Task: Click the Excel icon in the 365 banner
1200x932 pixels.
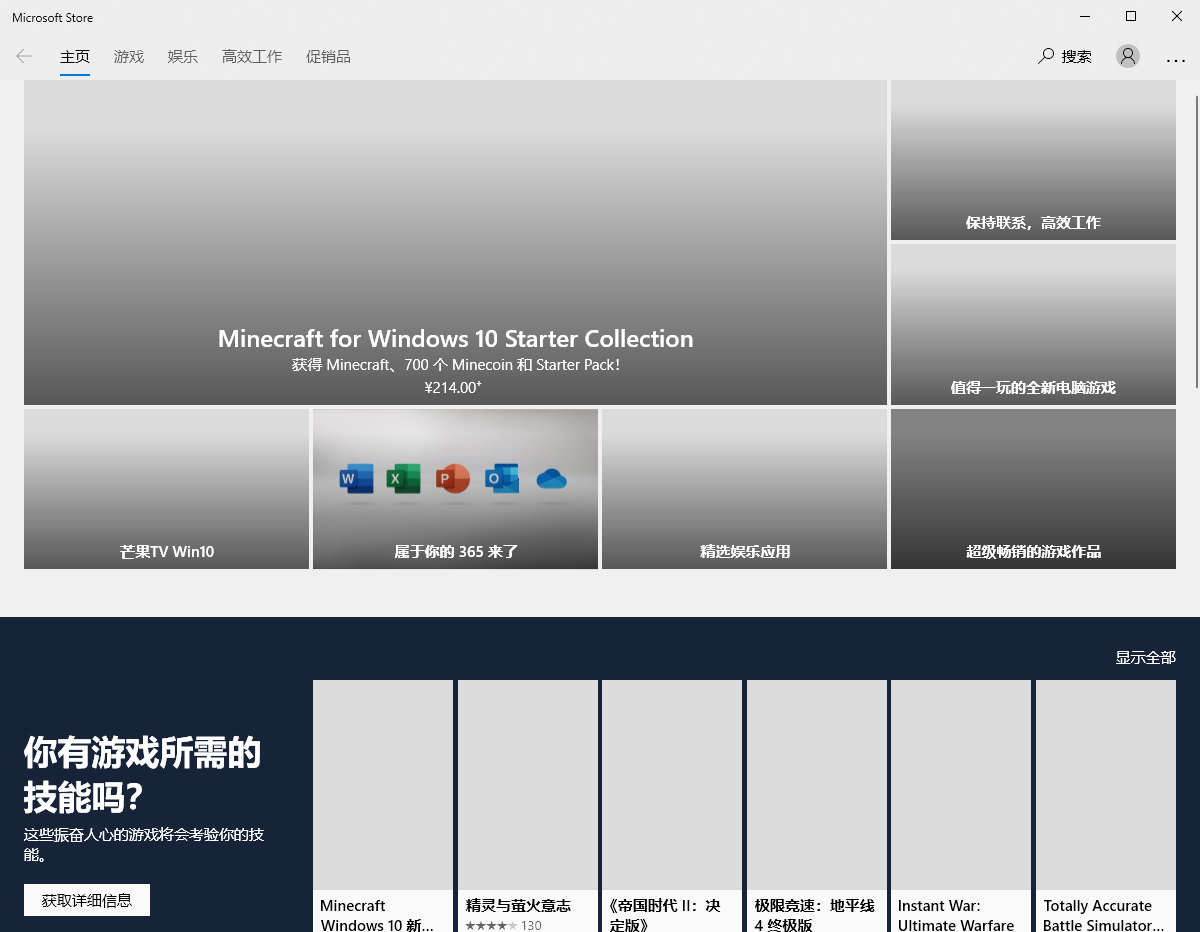Action: pos(404,479)
